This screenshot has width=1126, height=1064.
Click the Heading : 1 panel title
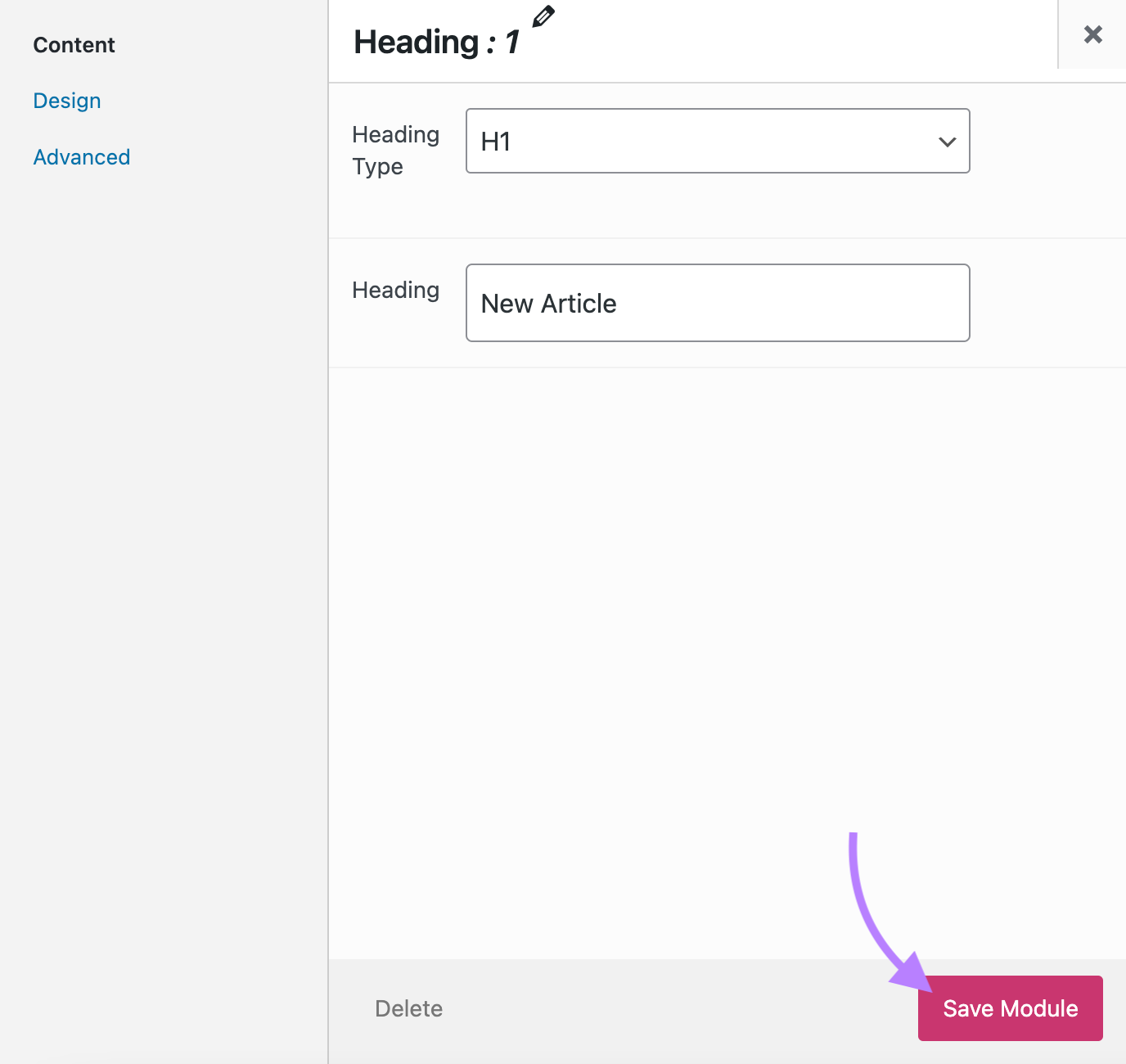click(436, 41)
